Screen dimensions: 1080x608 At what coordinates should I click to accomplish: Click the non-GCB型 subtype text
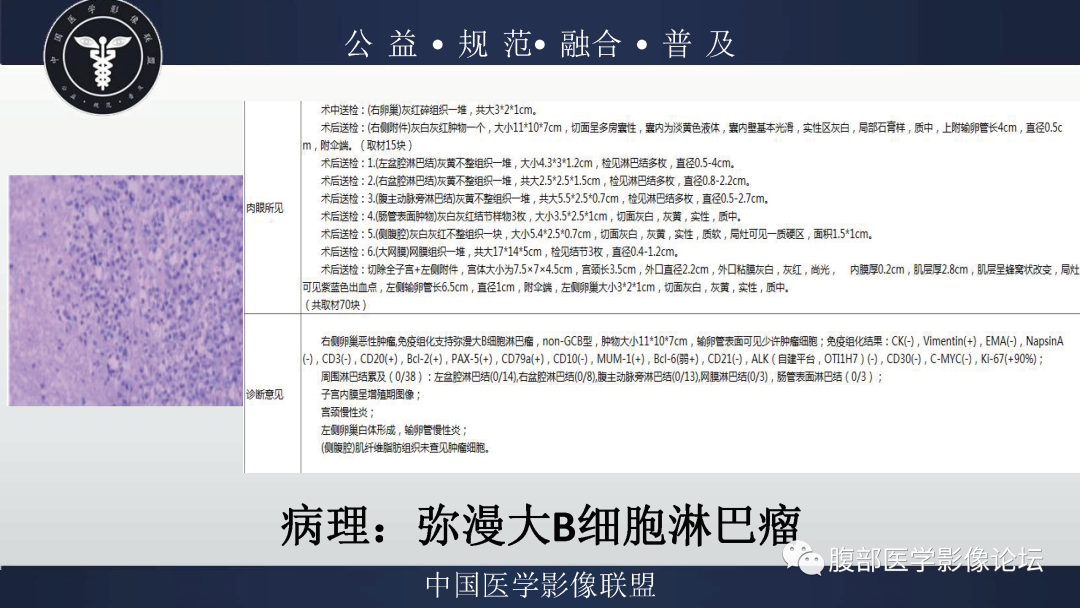click(568, 342)
